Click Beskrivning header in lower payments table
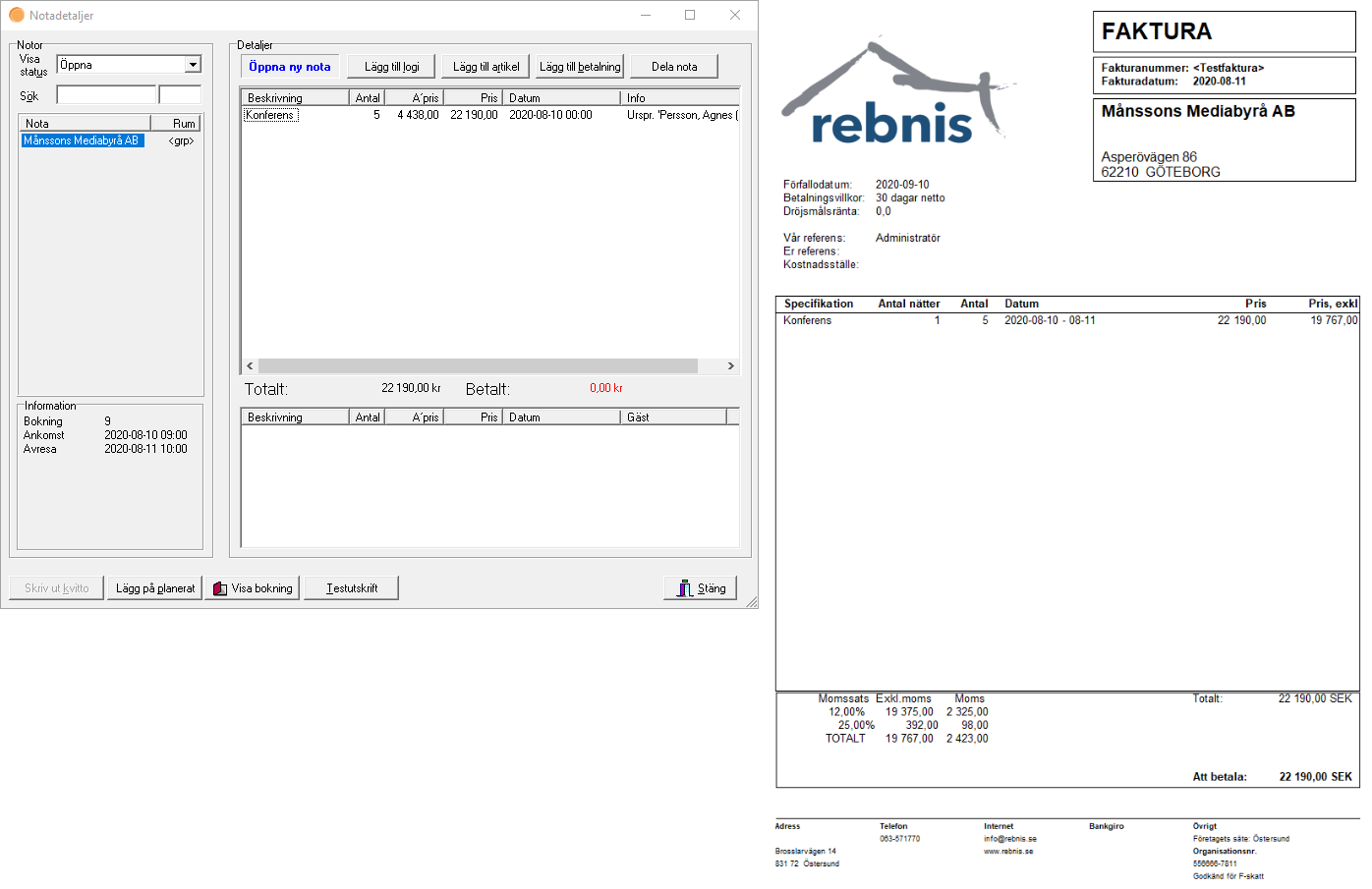Viewport: 1372px width, 889px height. [296, 417]
